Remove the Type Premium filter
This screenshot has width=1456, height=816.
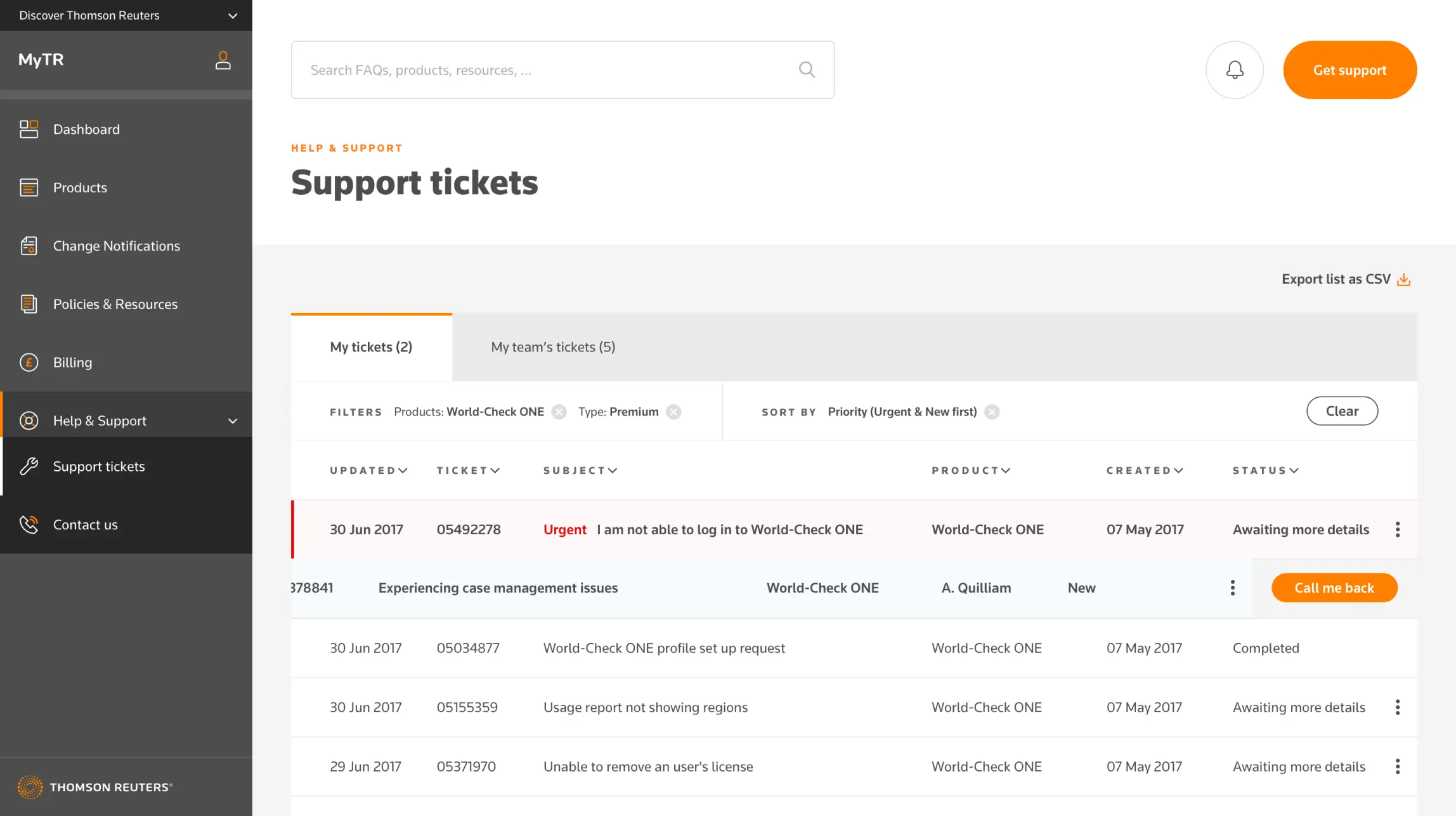(673, 412)
